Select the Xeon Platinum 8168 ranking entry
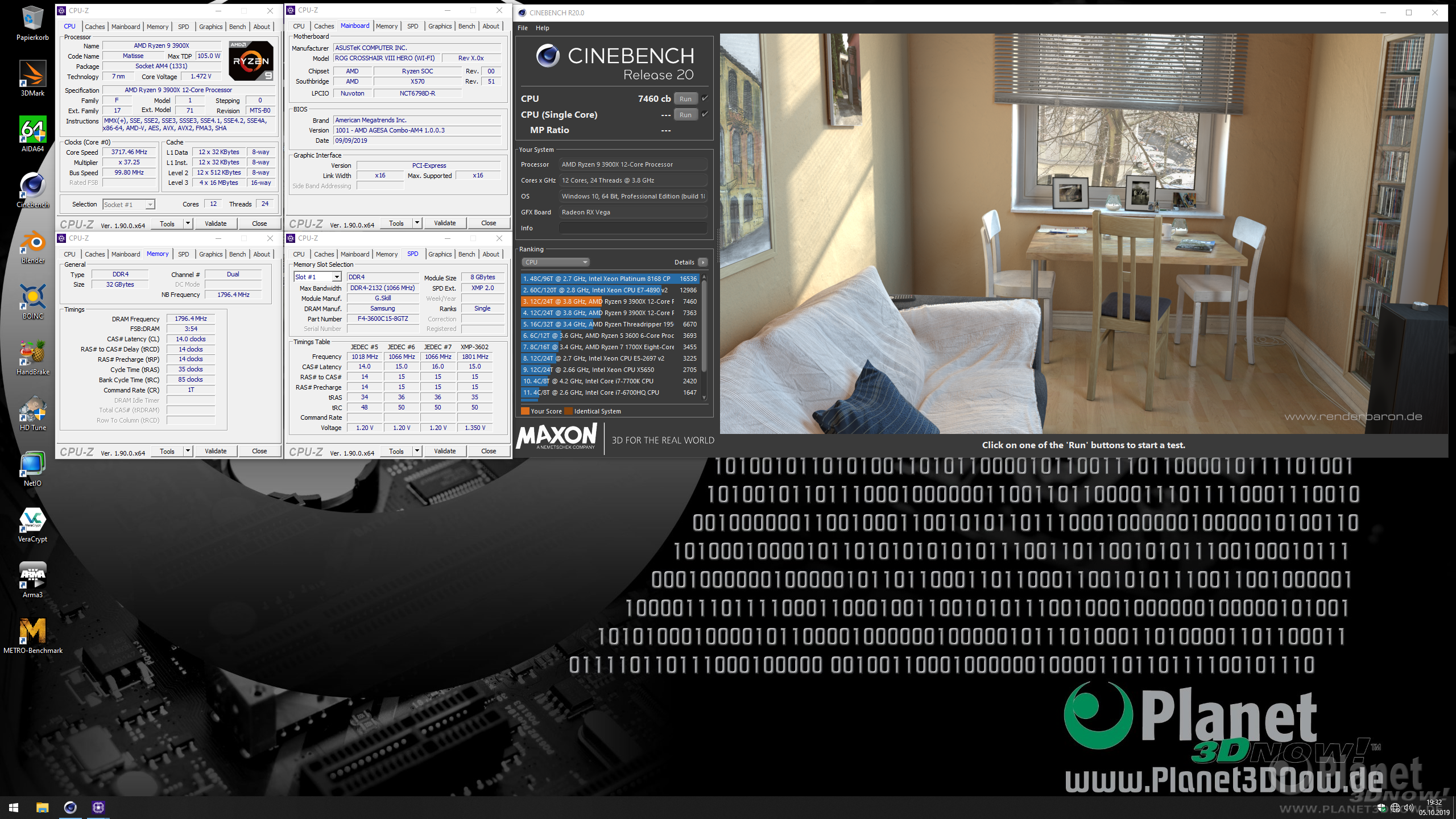 pos(610,279)
